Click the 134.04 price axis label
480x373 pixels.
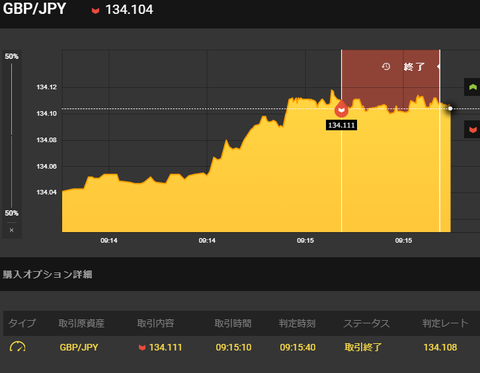click(x=47, y=192)
